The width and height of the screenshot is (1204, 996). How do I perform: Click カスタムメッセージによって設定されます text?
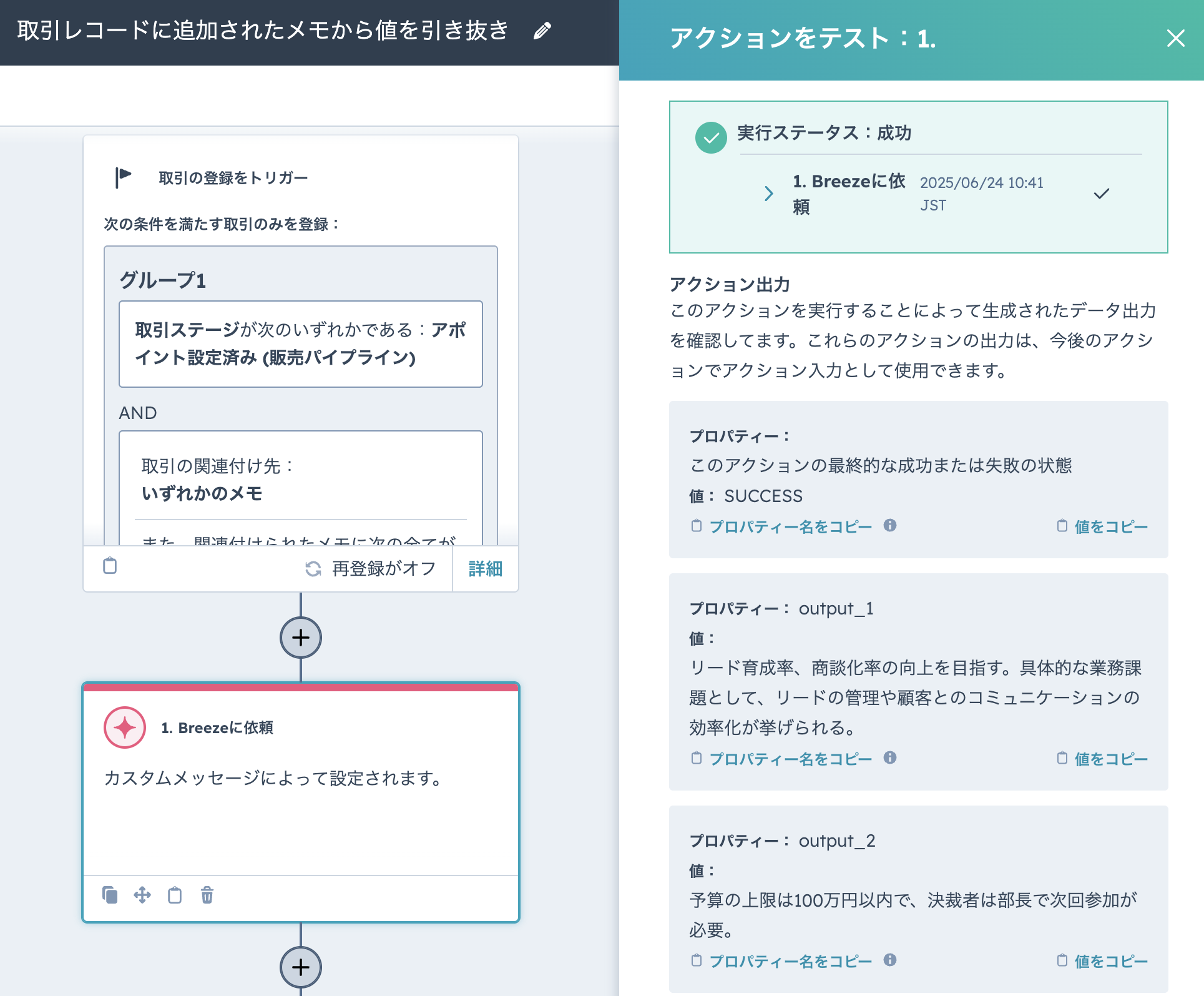[273, 779]
